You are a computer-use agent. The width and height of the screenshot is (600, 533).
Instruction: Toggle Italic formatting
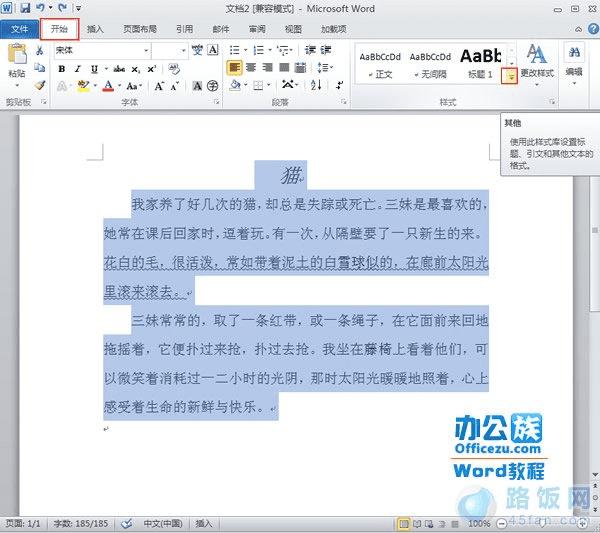click(78, 69)
